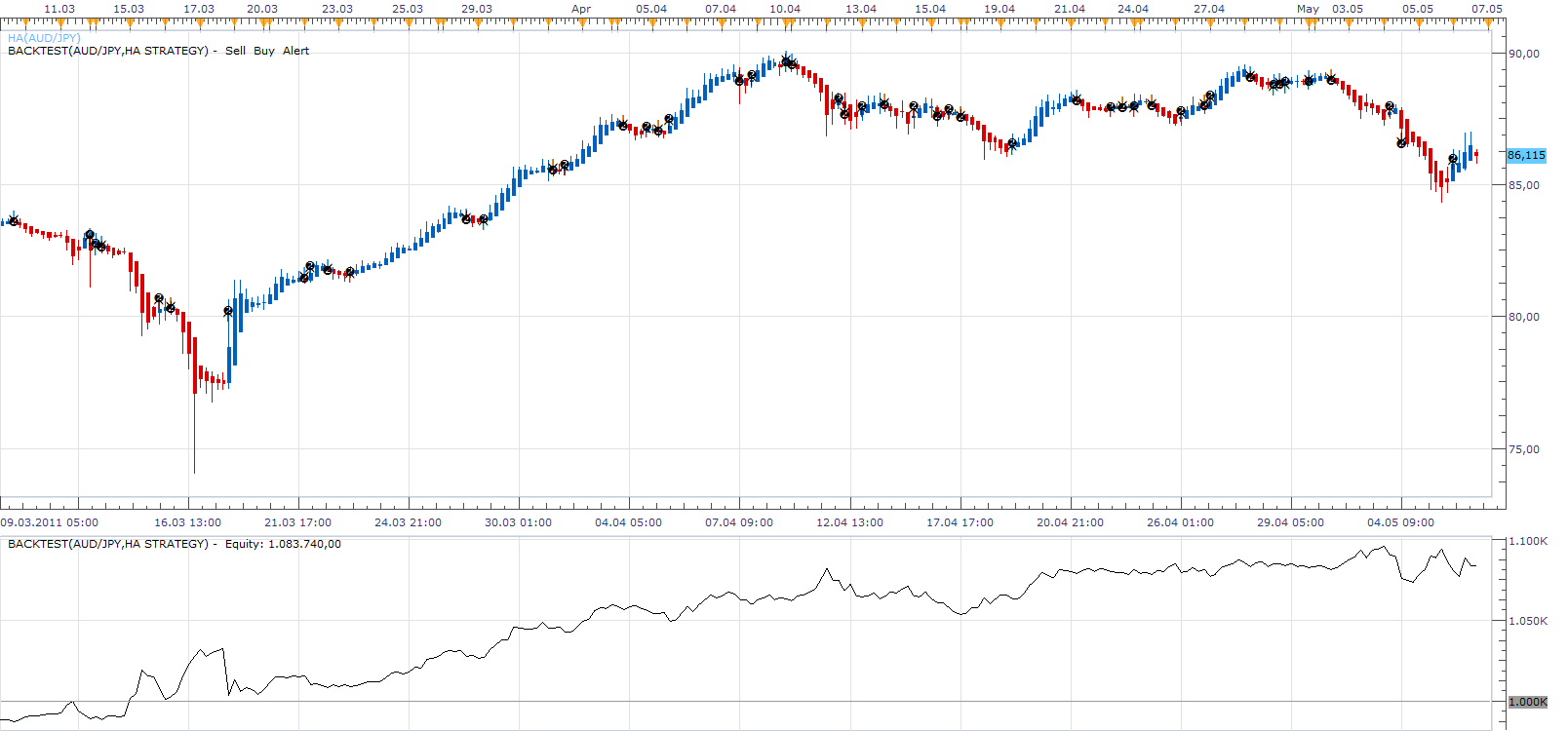
Task: Click the 20.03 date on top time axis
Action: (x=261, y=9)
